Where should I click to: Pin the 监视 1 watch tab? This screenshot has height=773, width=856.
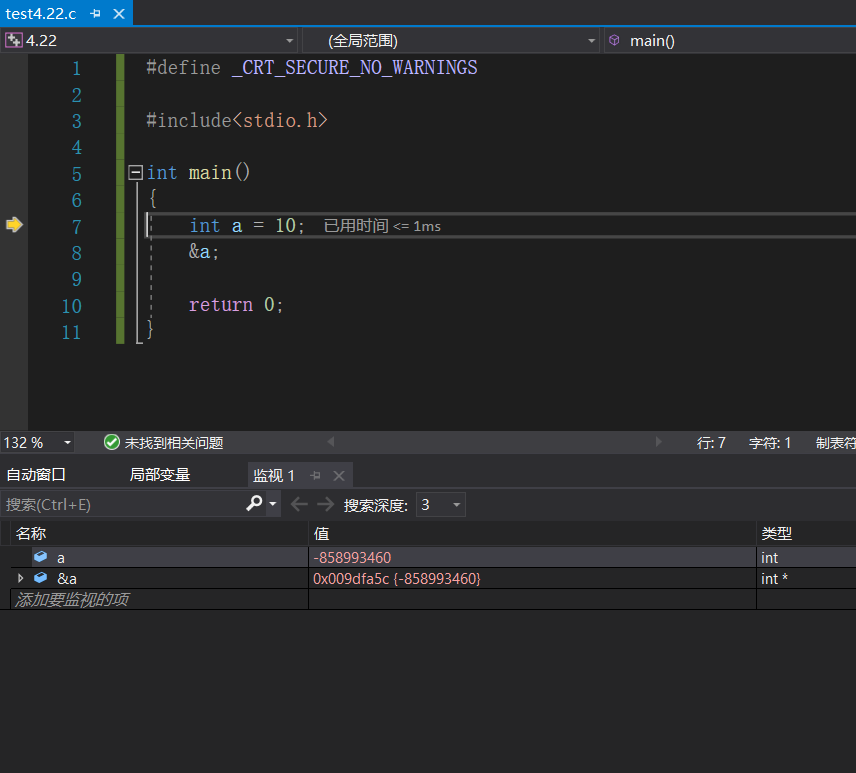[315, 475]
